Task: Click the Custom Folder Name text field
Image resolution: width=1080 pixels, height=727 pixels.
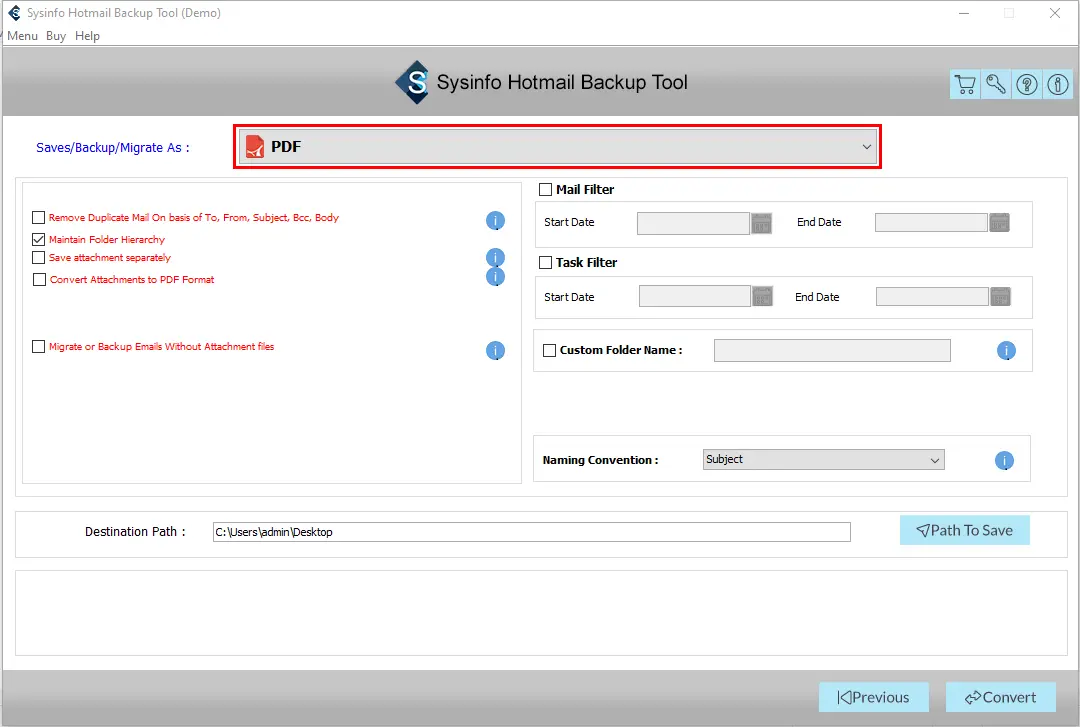Action: click(832, 350)
